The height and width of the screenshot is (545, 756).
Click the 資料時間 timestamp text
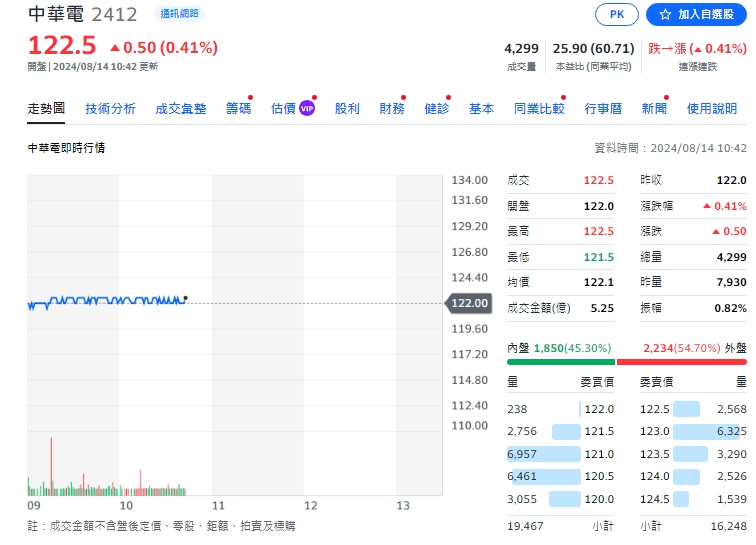[670, 148]
